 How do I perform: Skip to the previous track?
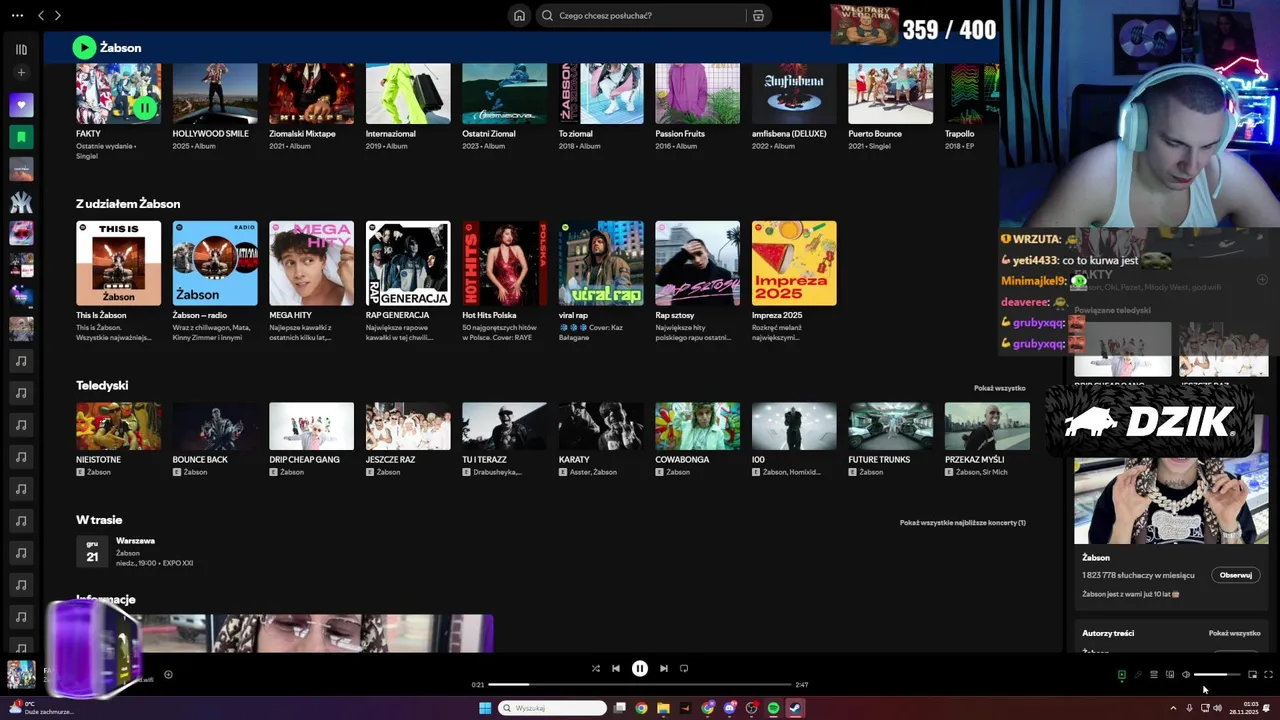(x=616, y=668)
